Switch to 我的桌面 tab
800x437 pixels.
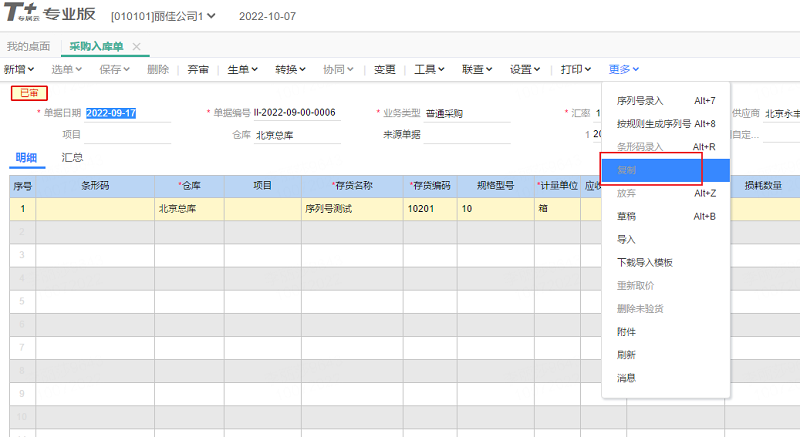tap(28, 47)
